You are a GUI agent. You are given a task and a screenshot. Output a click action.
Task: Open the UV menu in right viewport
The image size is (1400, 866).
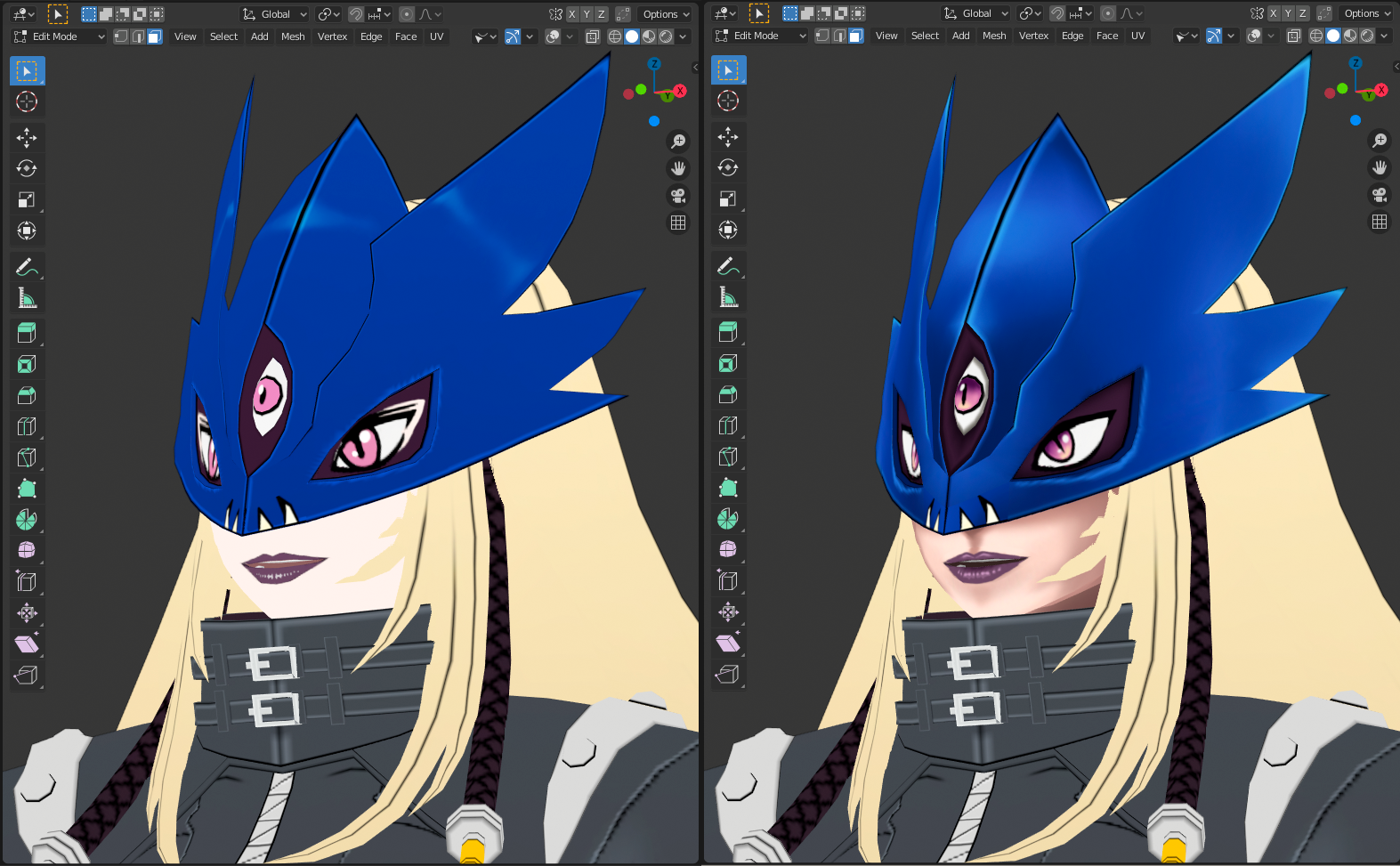tap(1137, 36)
